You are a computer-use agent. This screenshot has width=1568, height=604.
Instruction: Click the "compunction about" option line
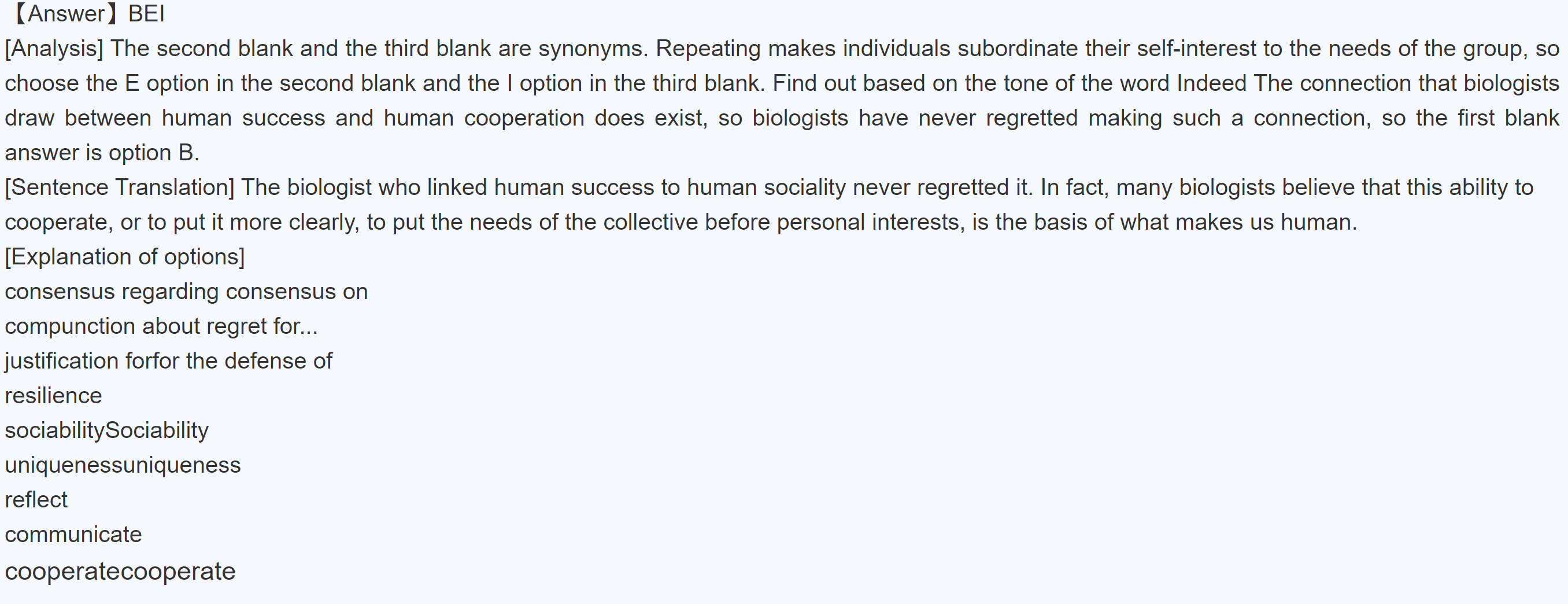(x=161, y=326)
